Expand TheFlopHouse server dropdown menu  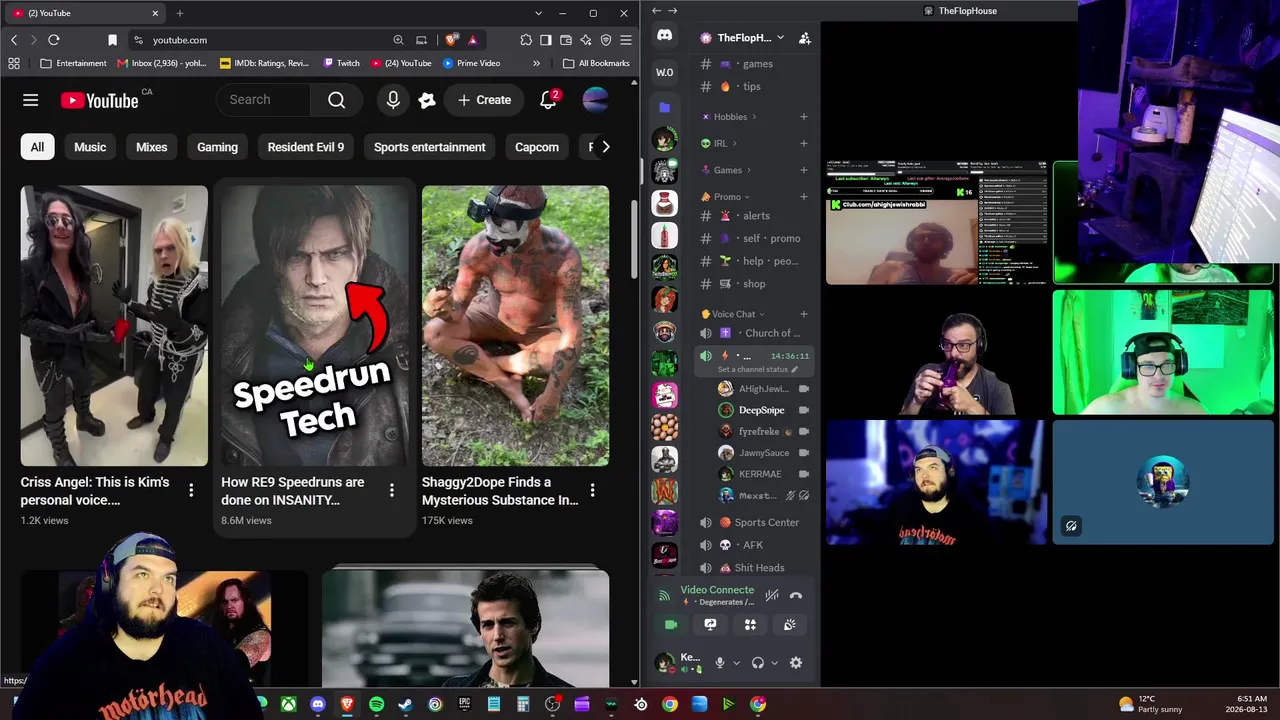pyautogui.click(x=780, y=38)
